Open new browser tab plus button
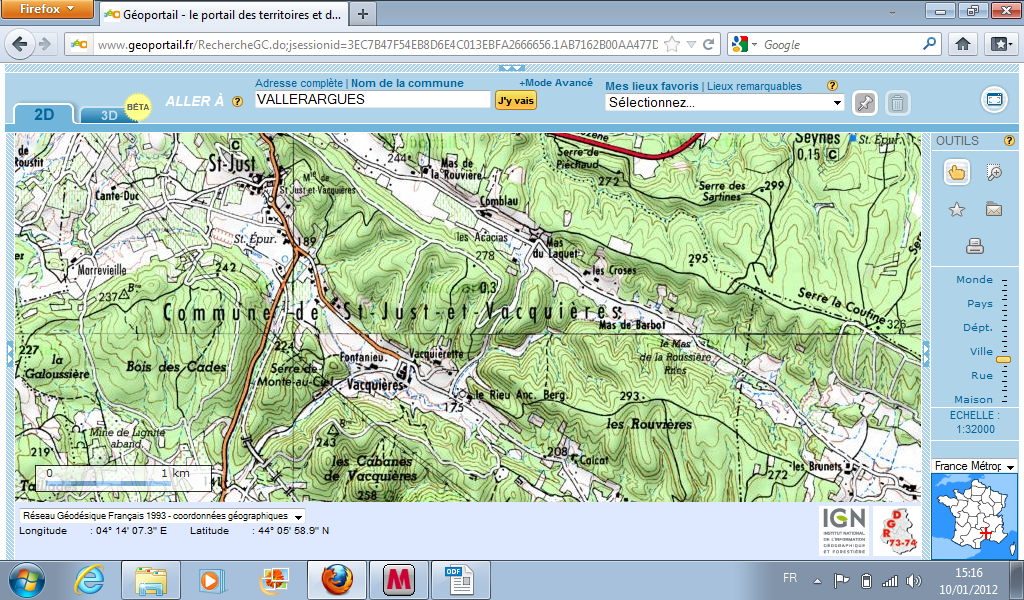The width and height of the screenshot is (1024, 600). 363,14
